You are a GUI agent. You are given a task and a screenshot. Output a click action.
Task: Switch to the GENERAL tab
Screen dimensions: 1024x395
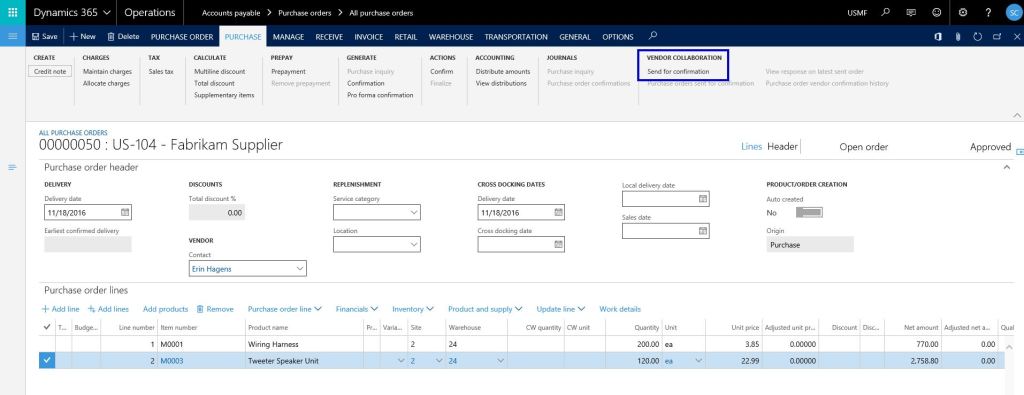pyautogui.click(x=575, y=37)
